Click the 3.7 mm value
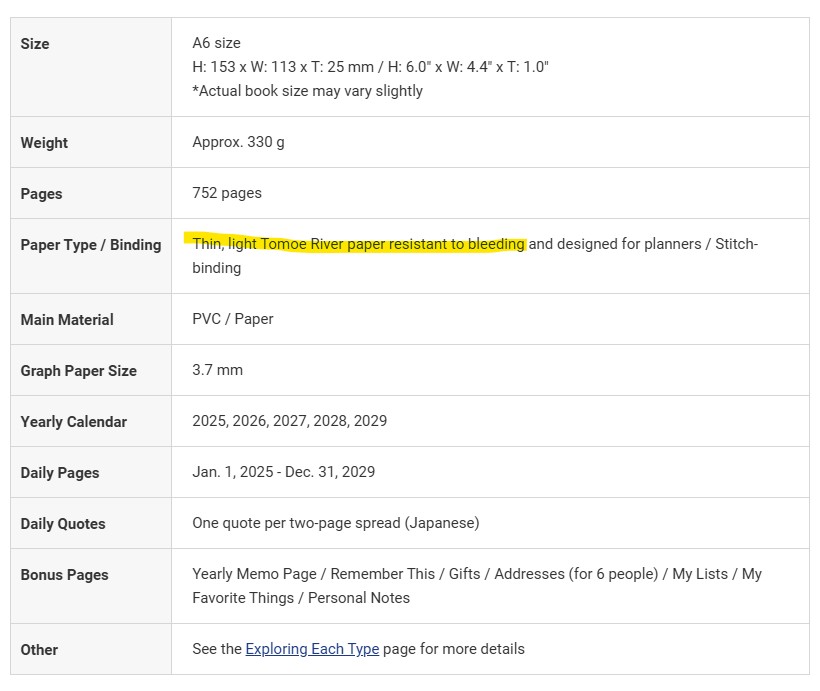820x691 pixels. tap(217, 370)
